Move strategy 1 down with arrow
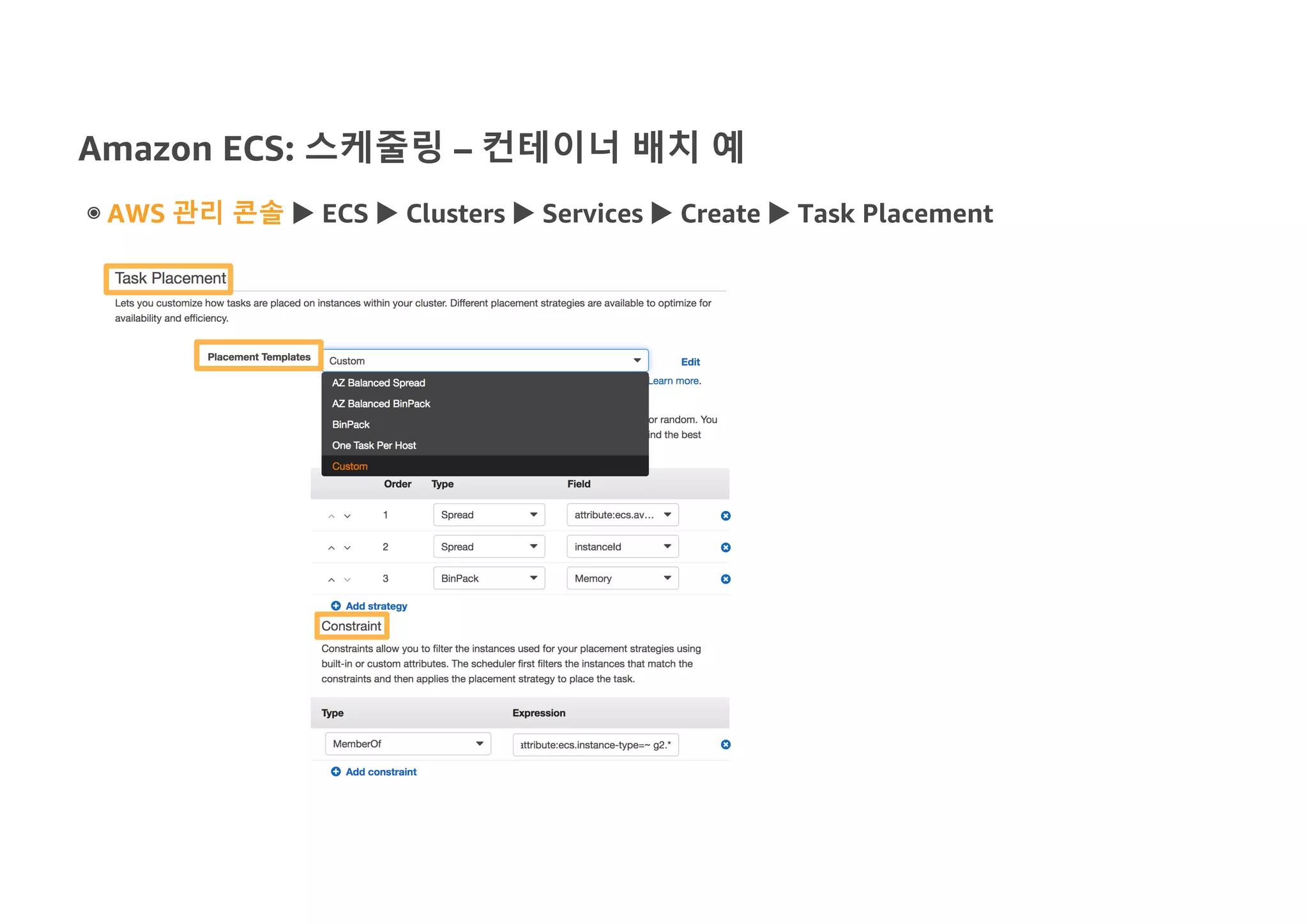The image size is (1308, 924). (347, 516)
